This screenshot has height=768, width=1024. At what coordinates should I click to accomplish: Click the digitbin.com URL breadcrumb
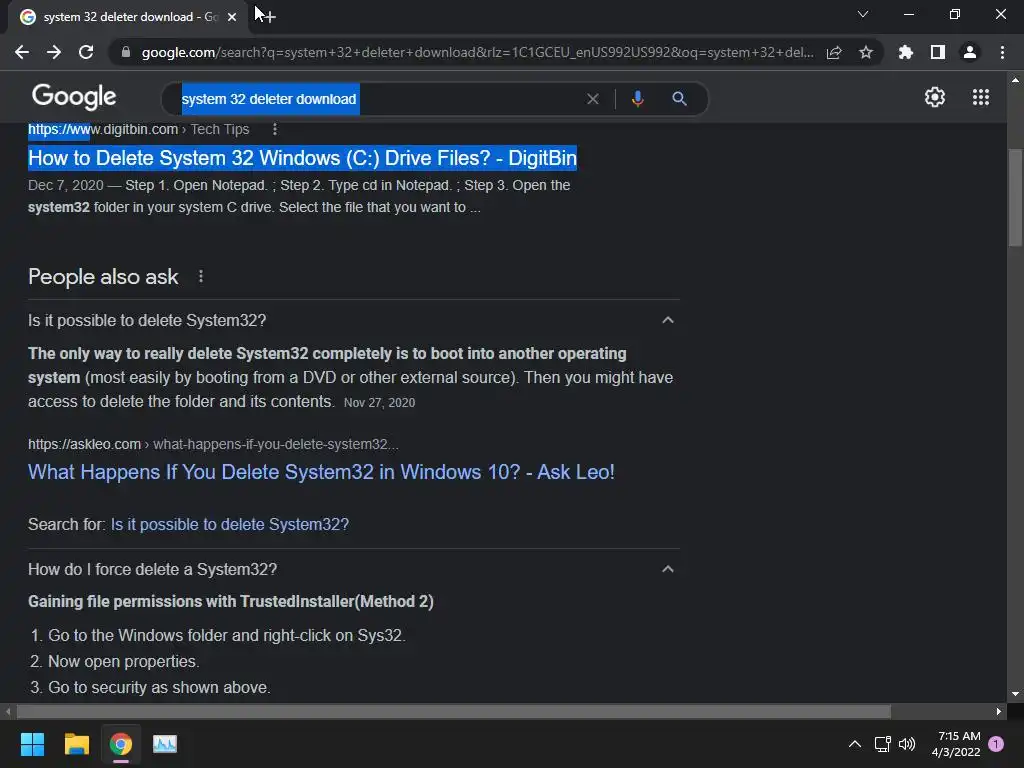138,129
